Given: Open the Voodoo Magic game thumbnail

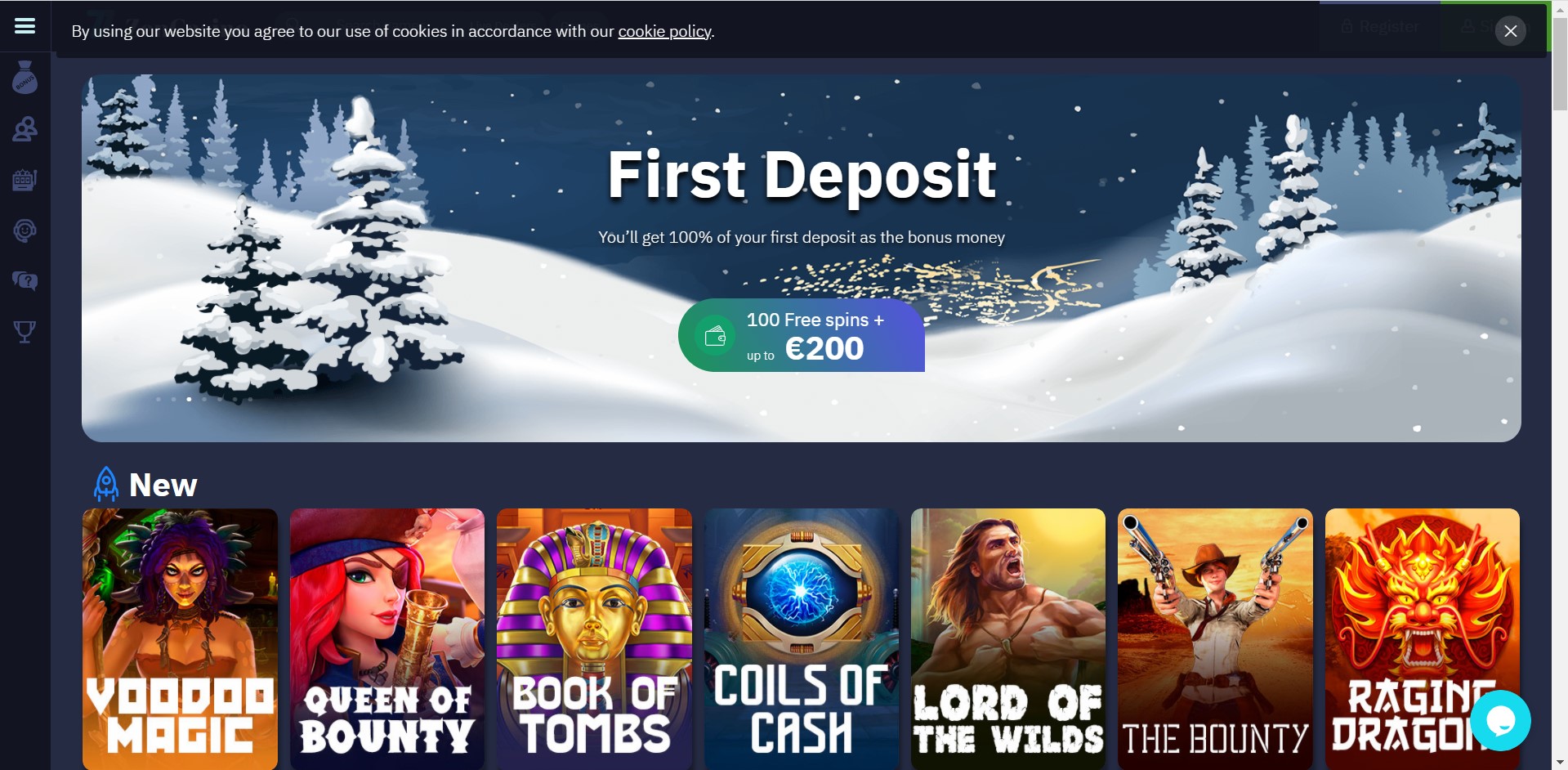Looking at the screenshot, I should click(181, 639).
